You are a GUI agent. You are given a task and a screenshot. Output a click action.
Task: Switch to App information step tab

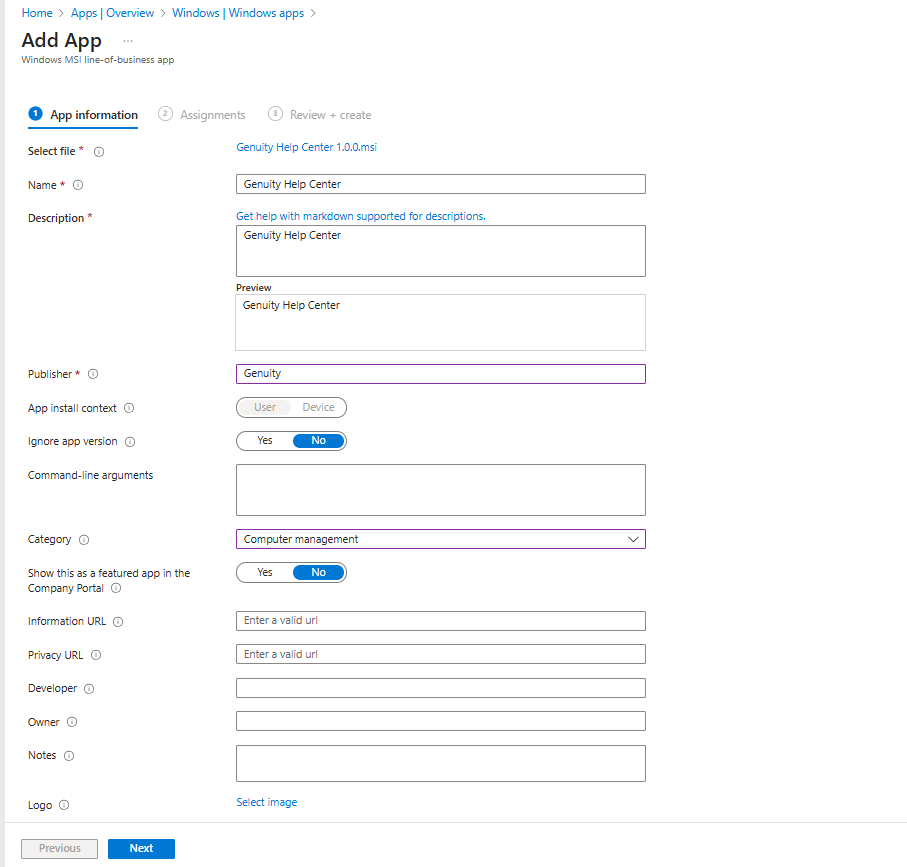(83, 115)
